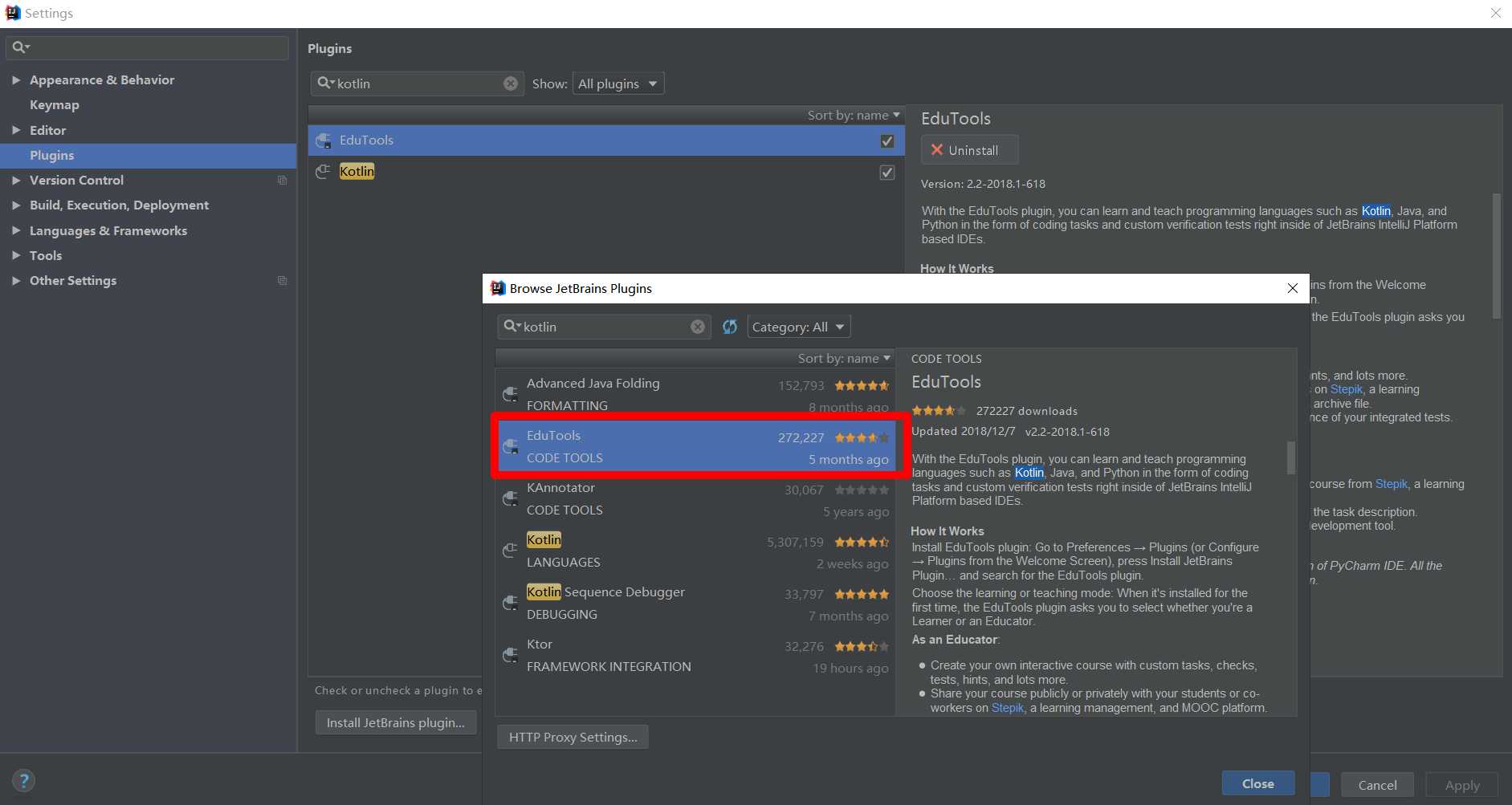Click the star rating of Ktor

point(862,646)
